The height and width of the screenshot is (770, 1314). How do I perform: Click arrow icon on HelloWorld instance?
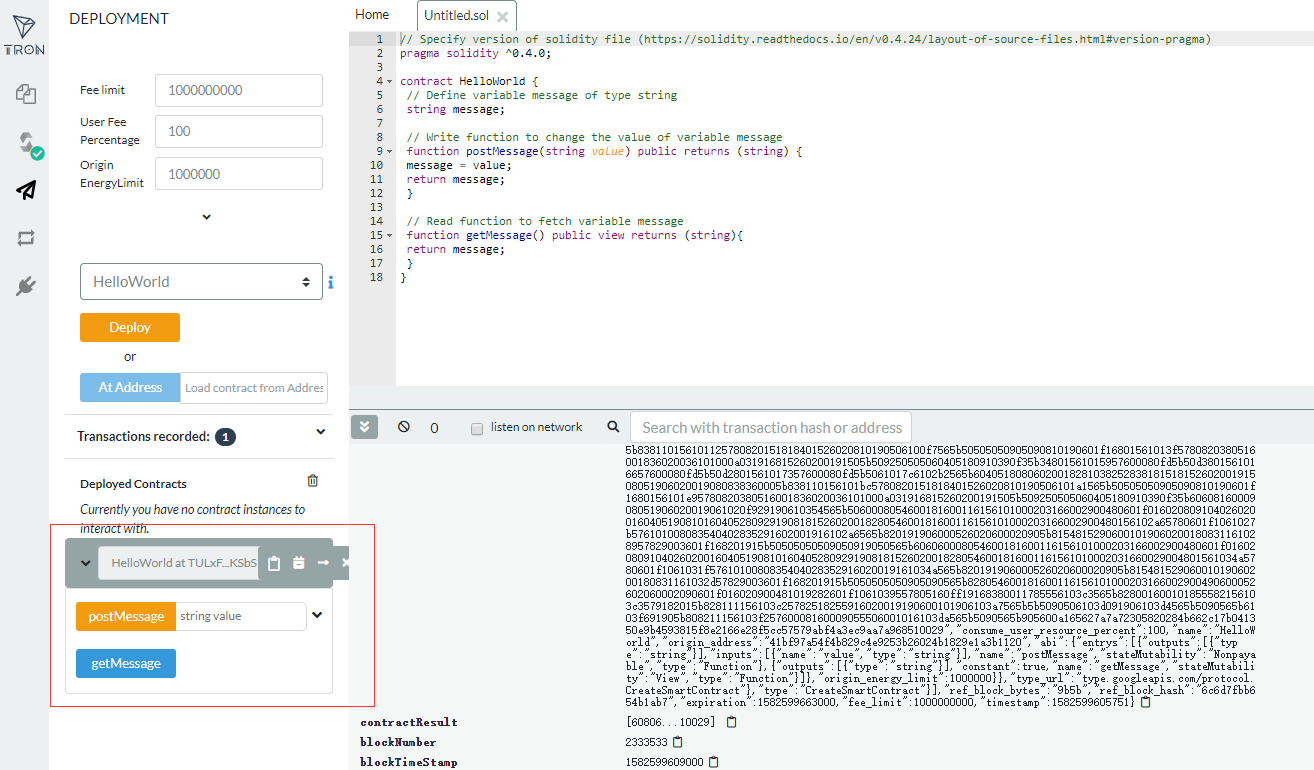pos(323,563)
